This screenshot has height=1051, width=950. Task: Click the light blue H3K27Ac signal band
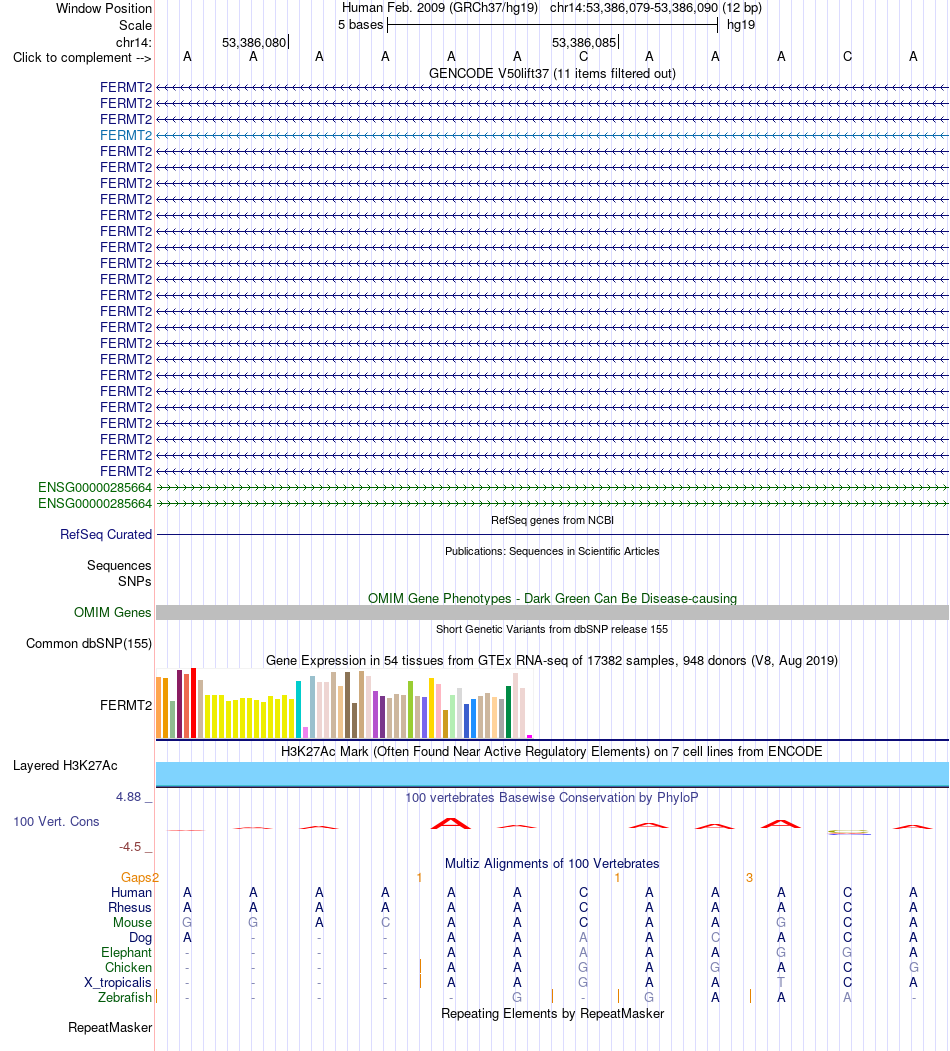click(552, 774)
